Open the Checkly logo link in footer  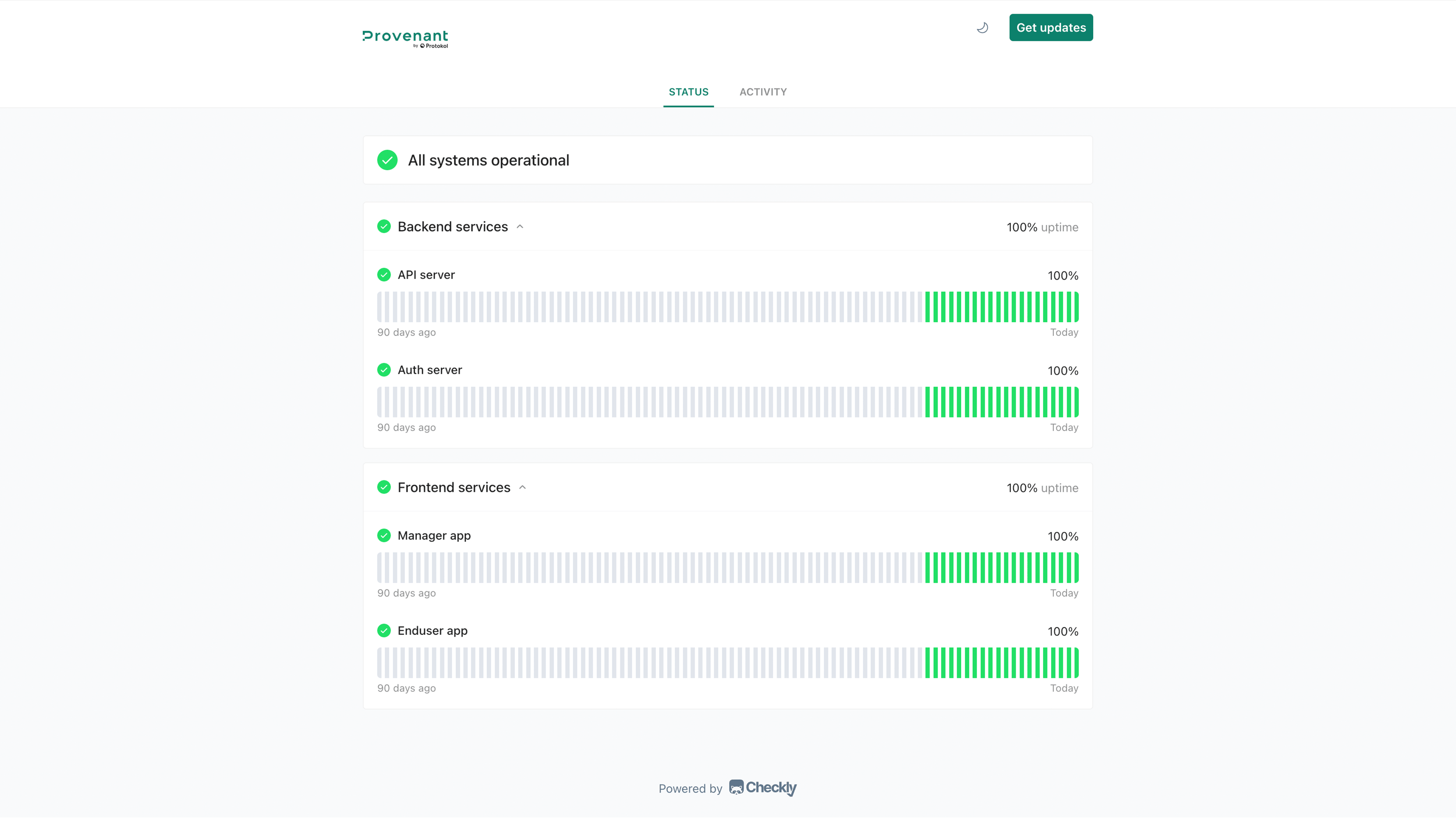tap(763, 788)
